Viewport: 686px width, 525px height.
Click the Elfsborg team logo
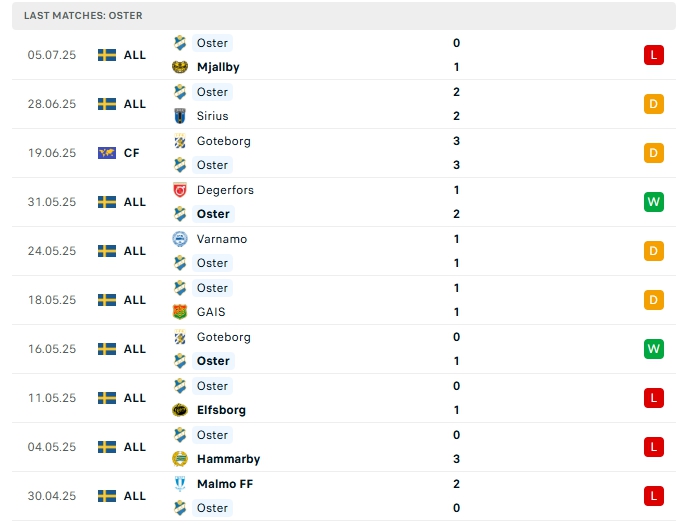tap(180, 410)
